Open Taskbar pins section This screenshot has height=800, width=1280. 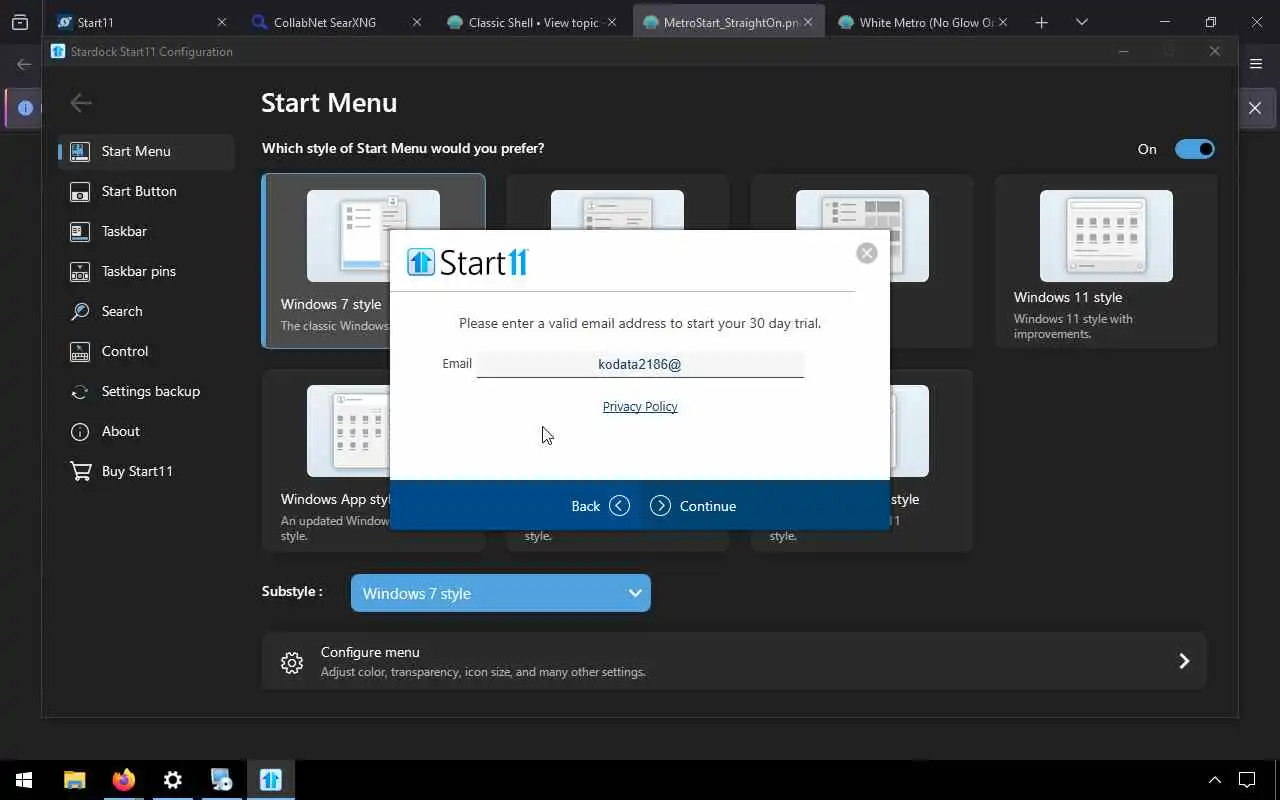click(x=146, y=271)
